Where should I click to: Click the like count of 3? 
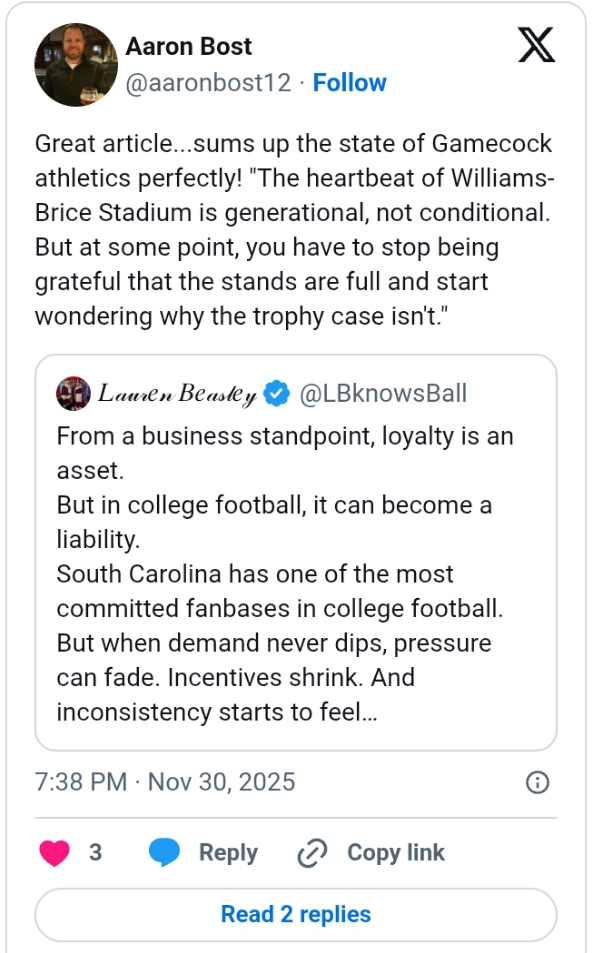click(95, 853)
